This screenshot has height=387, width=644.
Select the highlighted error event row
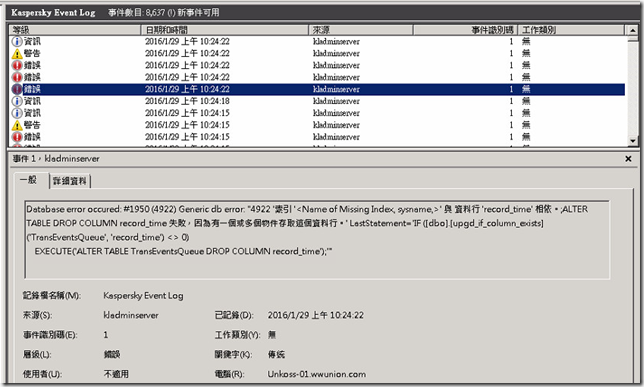[x=317, y=89]
